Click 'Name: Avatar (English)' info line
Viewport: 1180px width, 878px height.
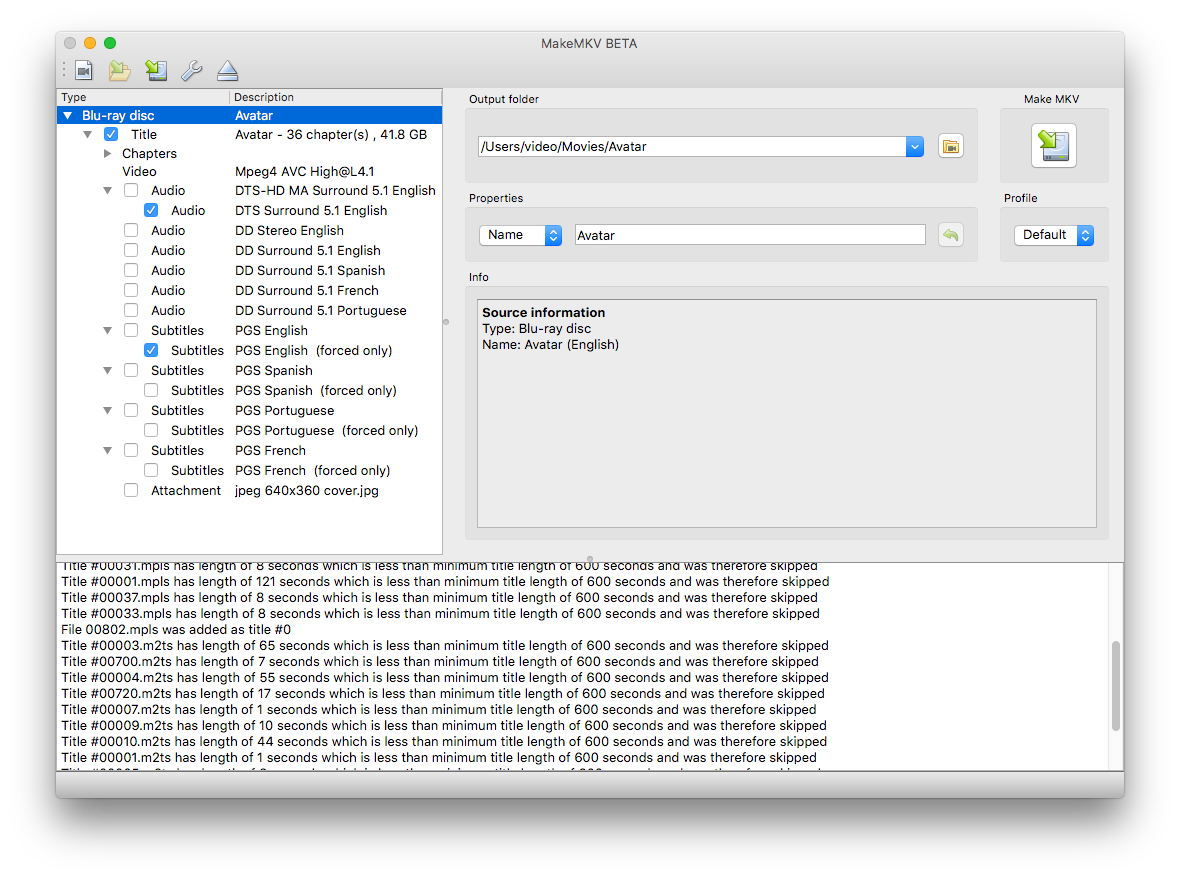coord(550,345)
